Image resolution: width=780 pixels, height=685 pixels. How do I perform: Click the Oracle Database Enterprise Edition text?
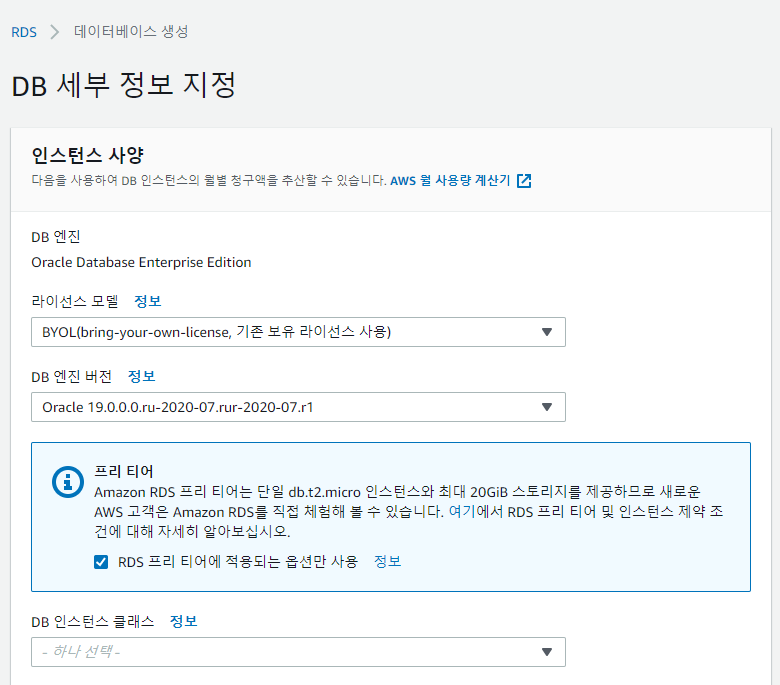[x=141, y=262]
